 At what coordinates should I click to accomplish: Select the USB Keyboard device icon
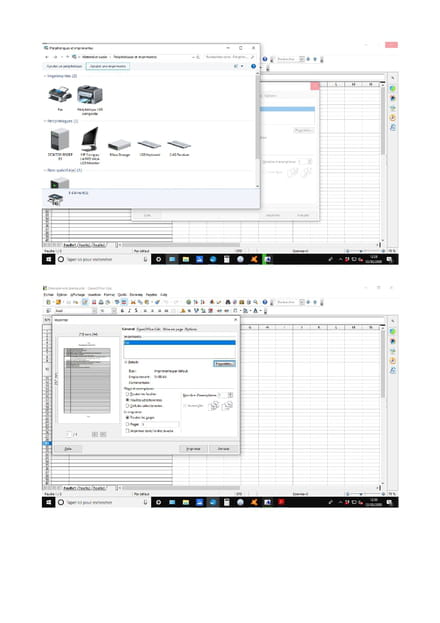[149, 145]
